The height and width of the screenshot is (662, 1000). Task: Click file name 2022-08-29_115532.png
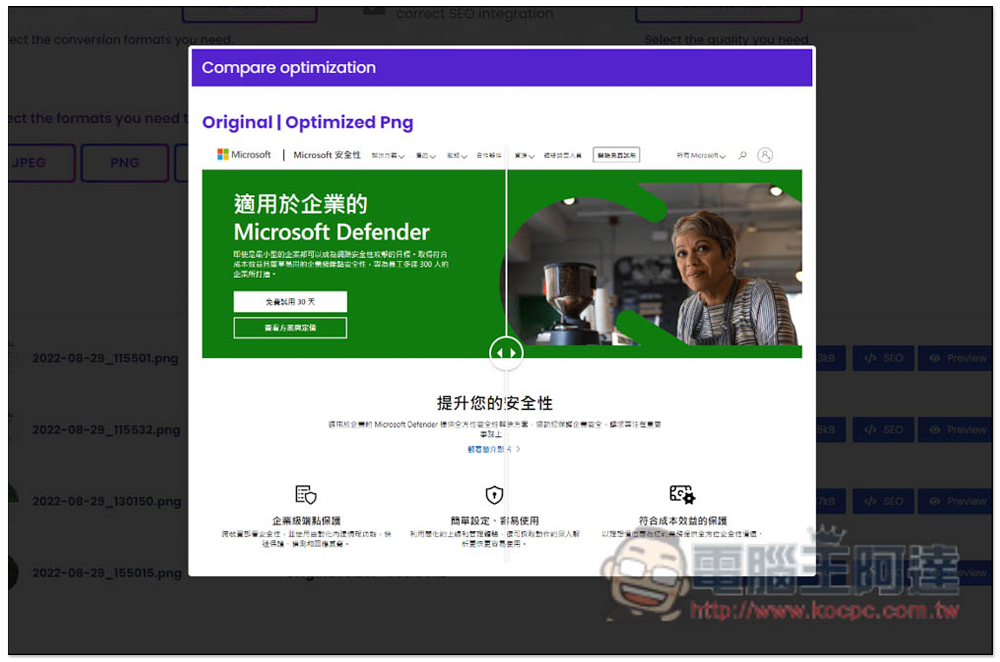pyautogui.click(x=106, y=430)
